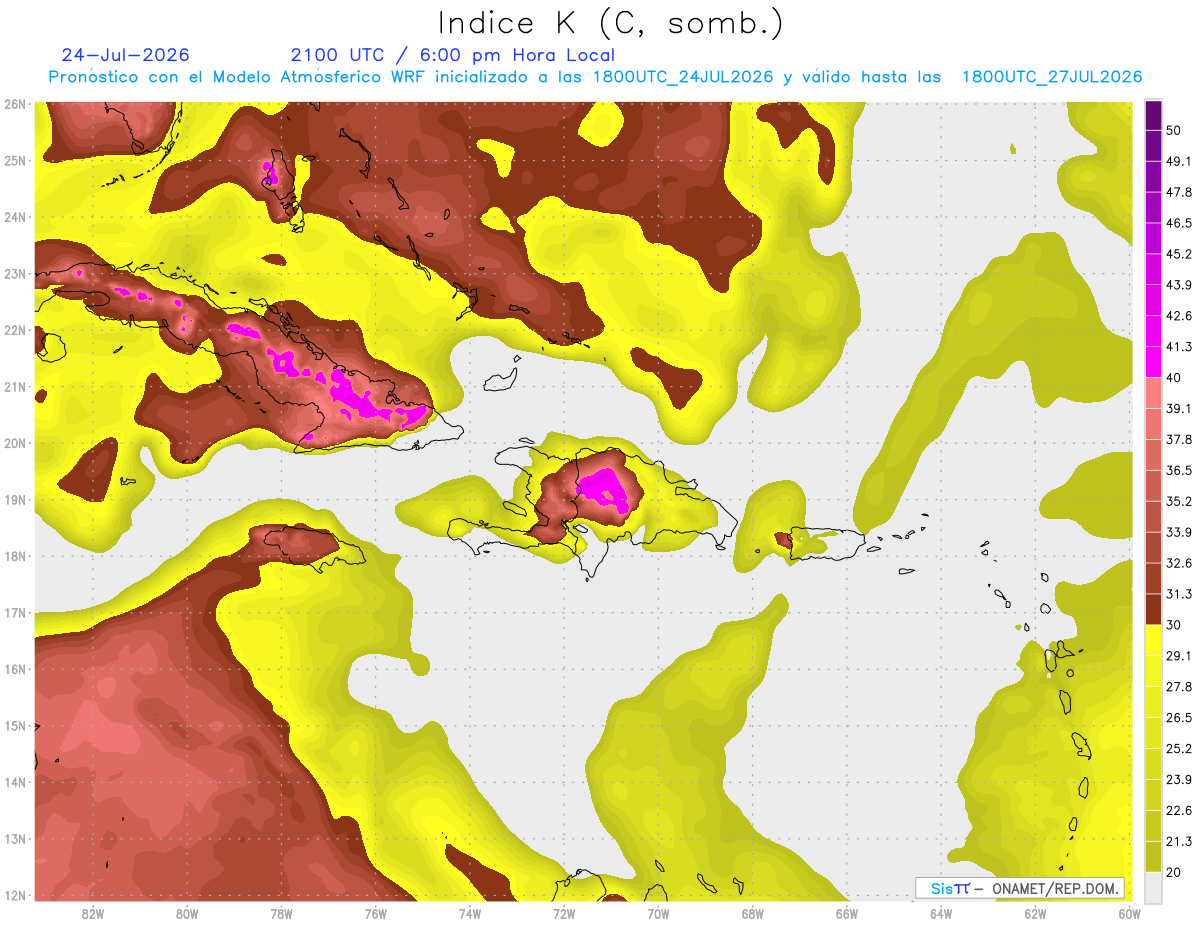
Task: Click the latitude label "24N"
Action: (15, 217)
